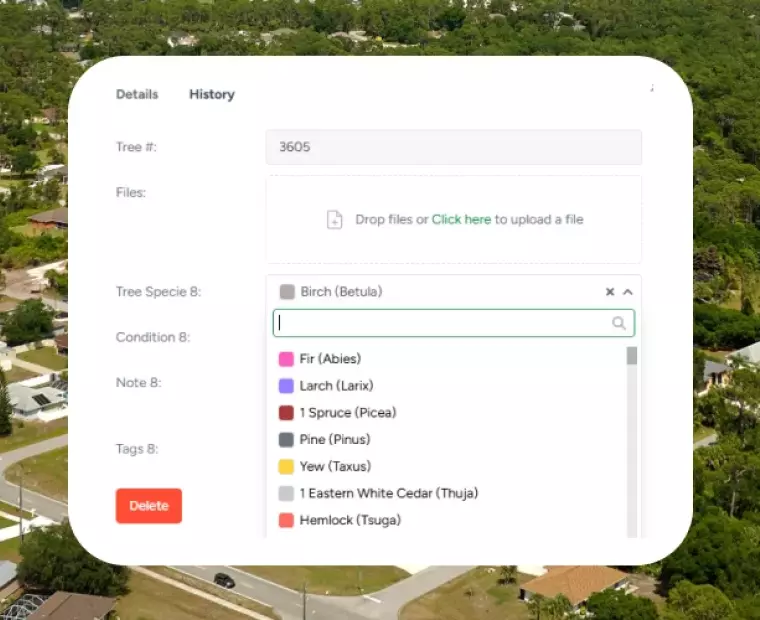The image size is (760, 620).
Task: Click the Tree # field showing 3605
Action: coord(454,147)
